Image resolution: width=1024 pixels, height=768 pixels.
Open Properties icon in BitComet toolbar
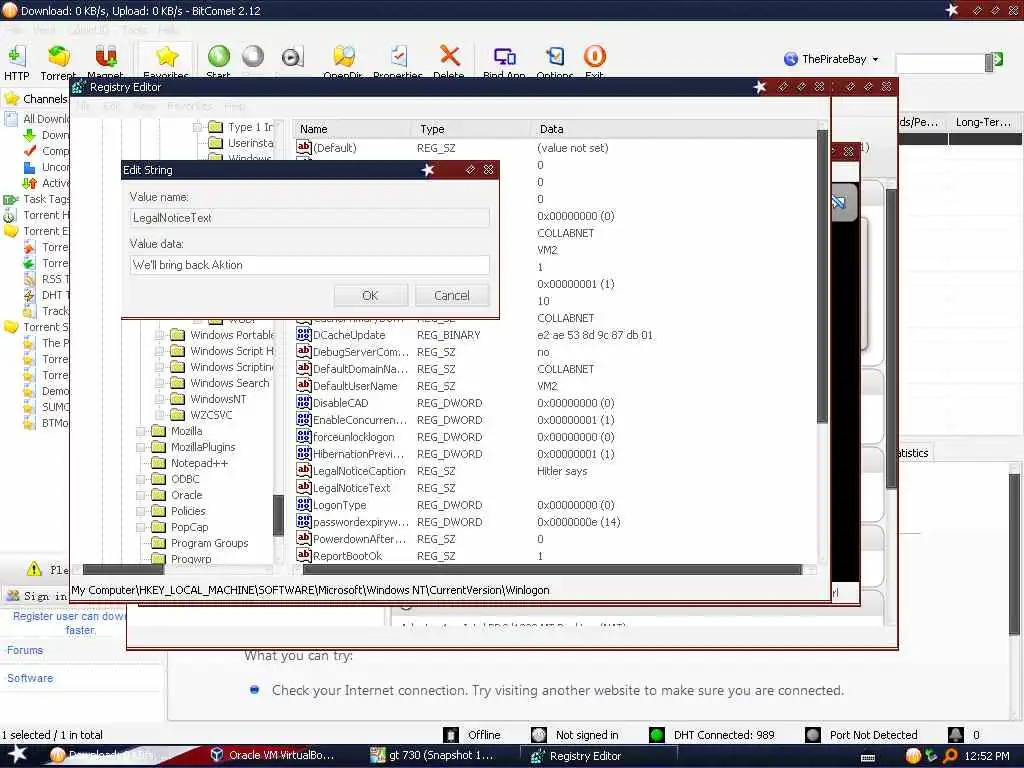click(x=399, y=56)
